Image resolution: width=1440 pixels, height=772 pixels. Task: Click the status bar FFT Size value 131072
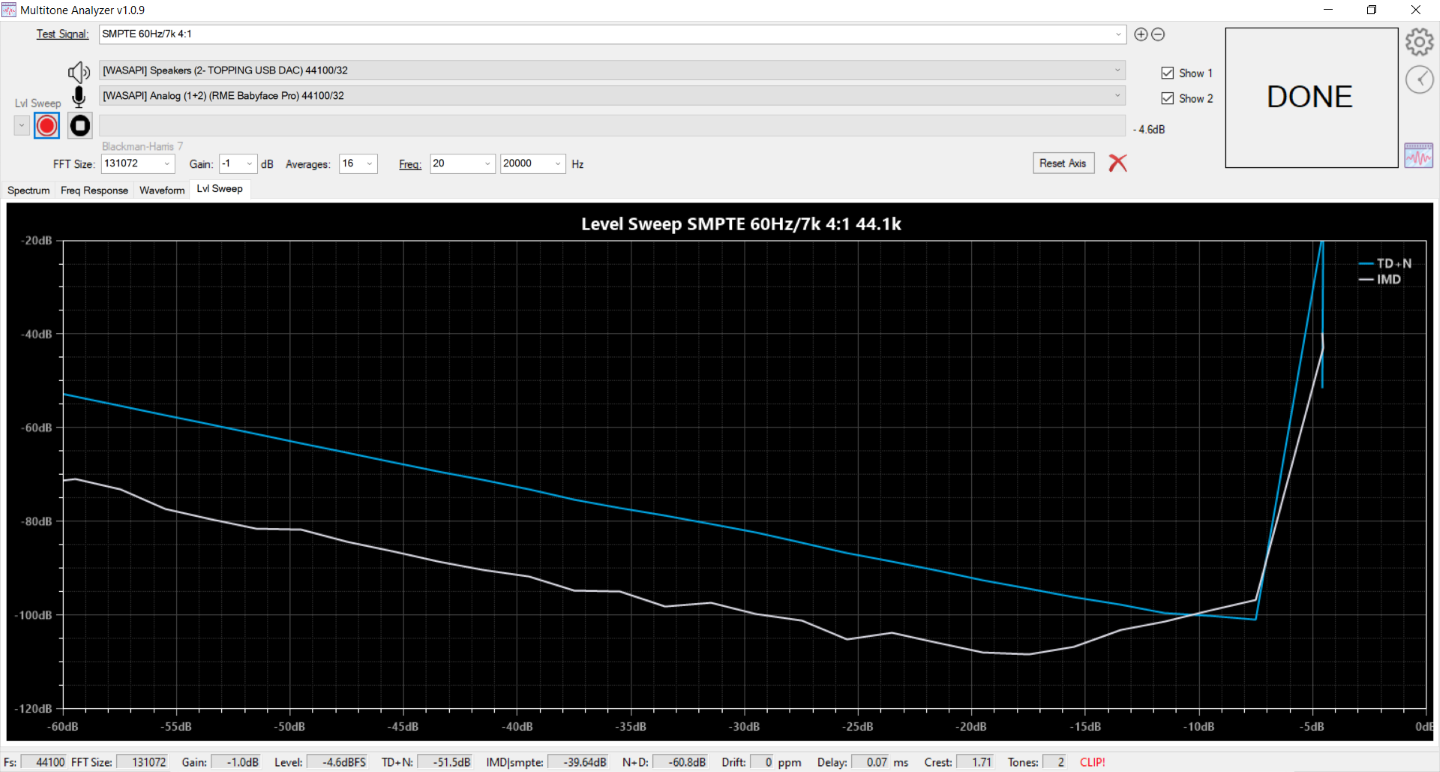[142, 762]
